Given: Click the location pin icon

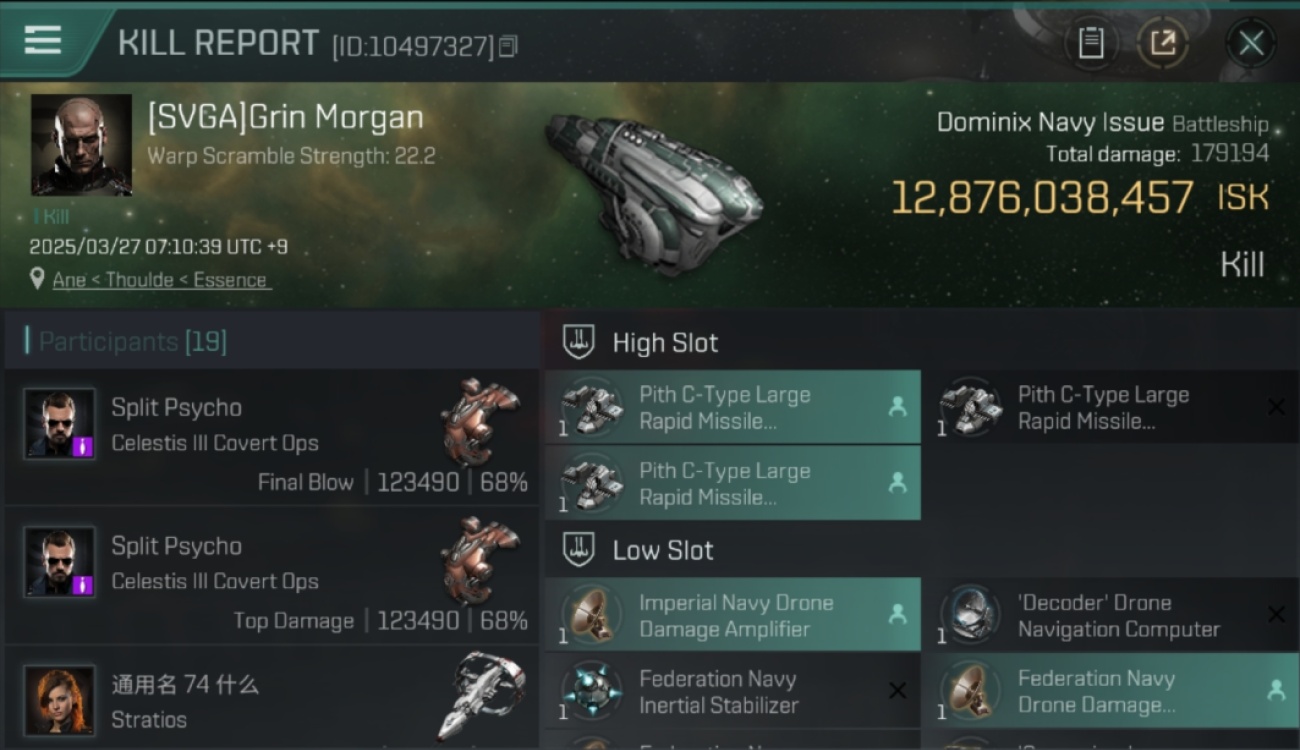Looking at the screenshot, I should [38, 279].
